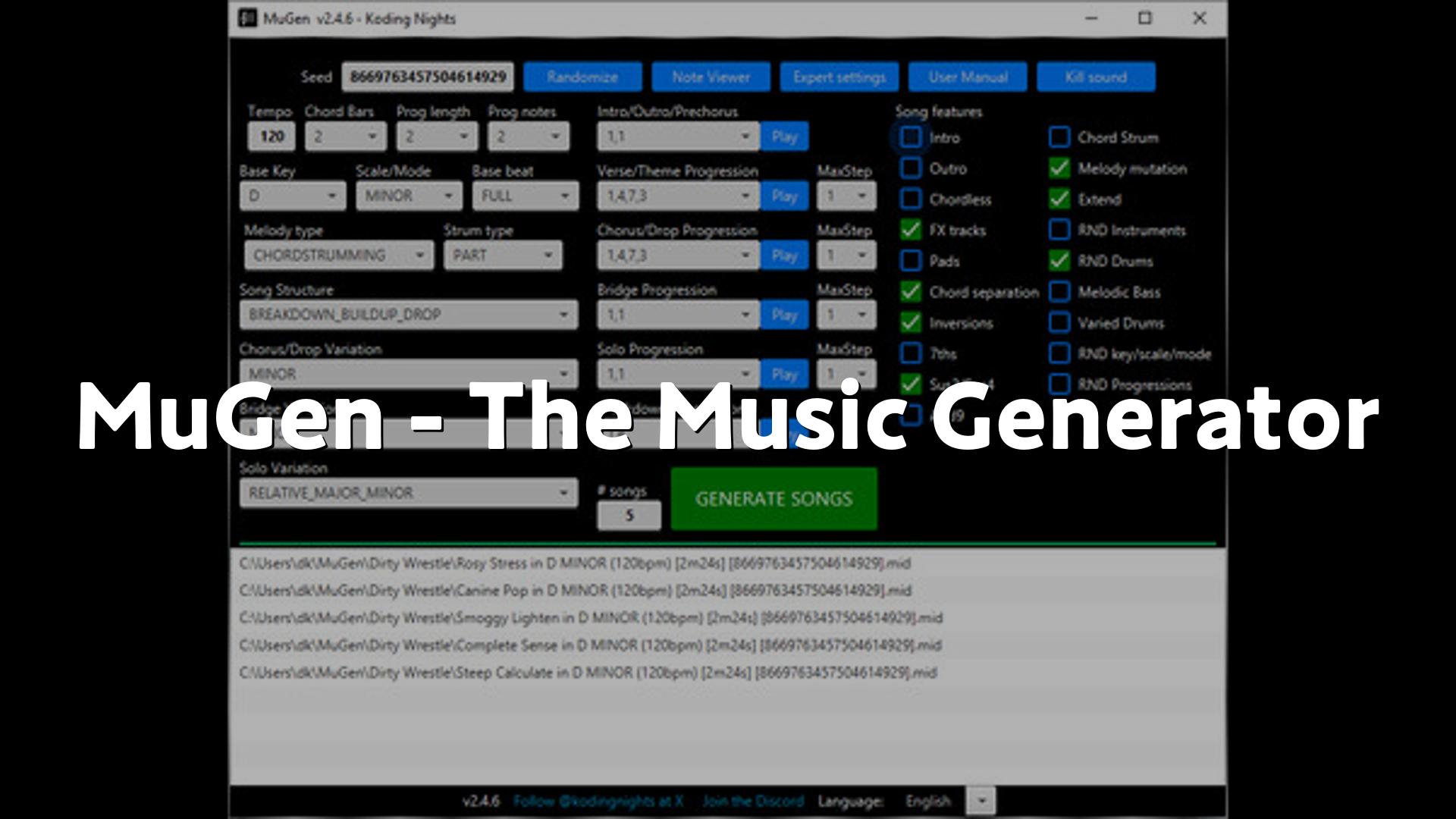Image resolution: width=1456 pixels, height=819 pixels.
Task: Edit the Tempo value field
Action: coord(272,136)
